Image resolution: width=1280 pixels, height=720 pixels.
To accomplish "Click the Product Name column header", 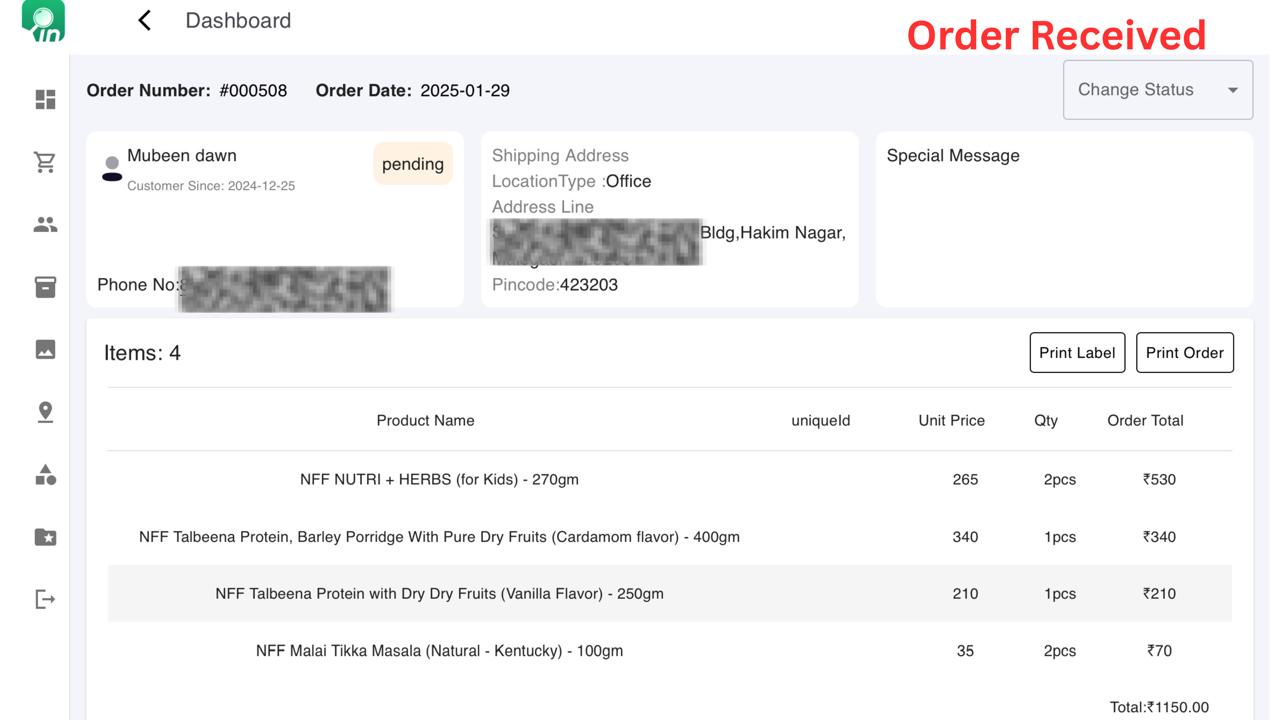I will pos(425,421).
